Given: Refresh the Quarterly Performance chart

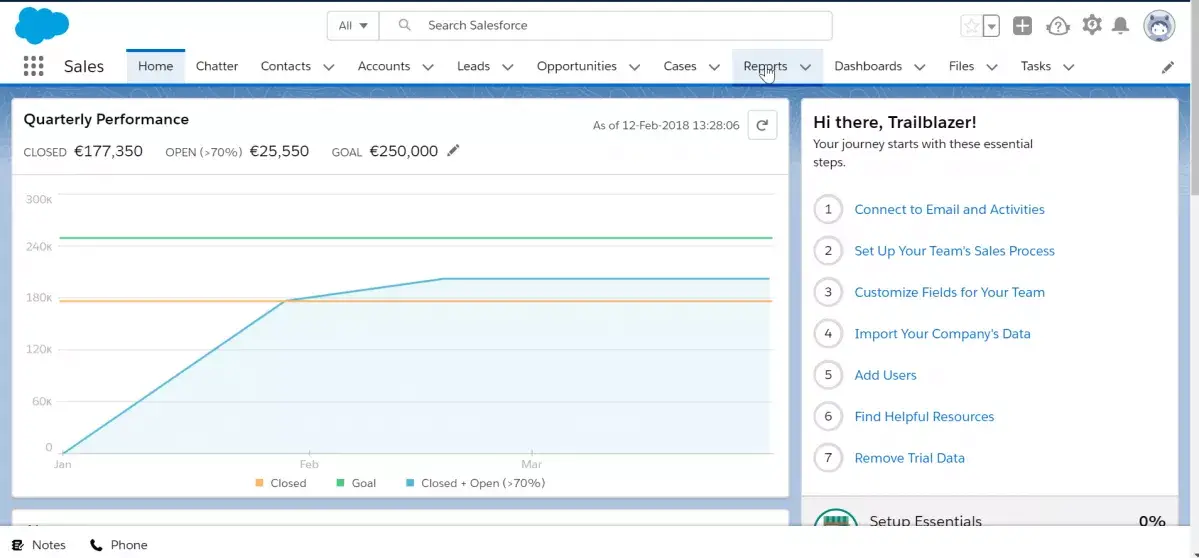Looking at the screenshot, I should point(762,125).
